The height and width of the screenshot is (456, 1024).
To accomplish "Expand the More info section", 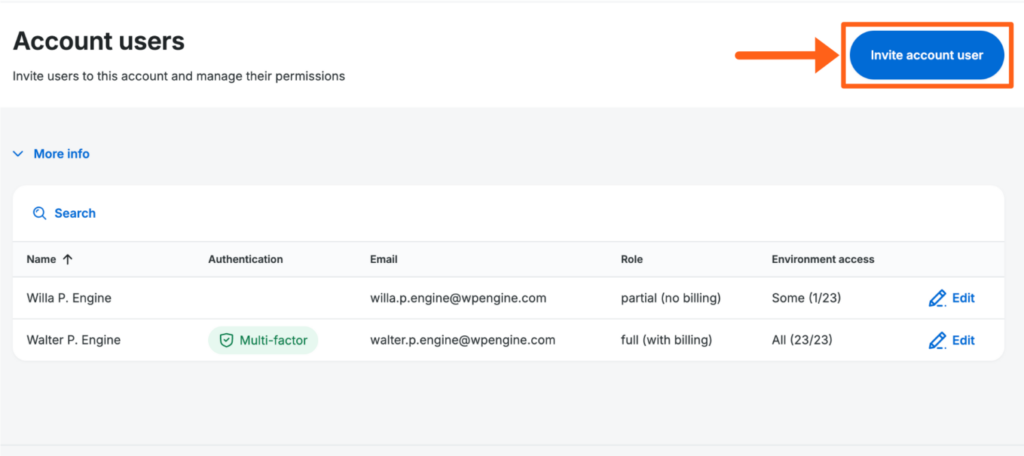I will 52,154.
